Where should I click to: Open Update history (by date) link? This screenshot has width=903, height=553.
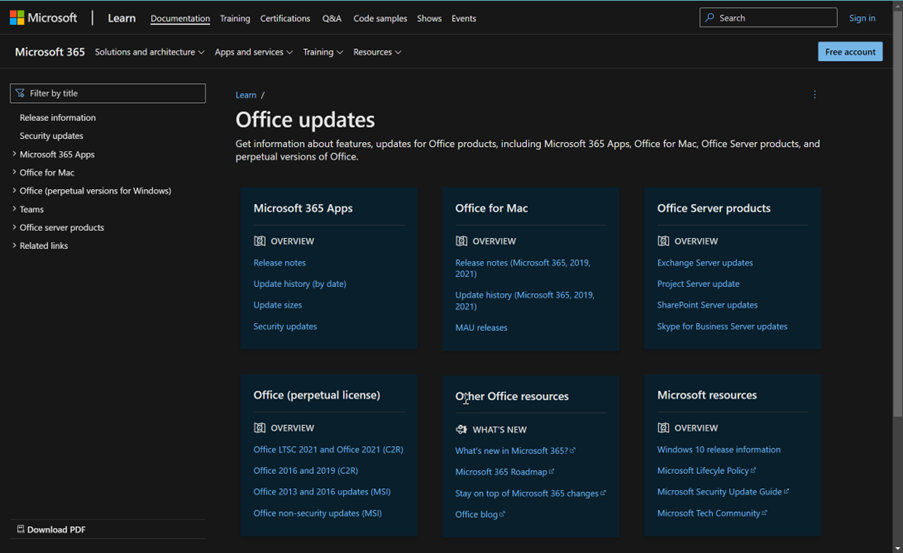point(299,283)
